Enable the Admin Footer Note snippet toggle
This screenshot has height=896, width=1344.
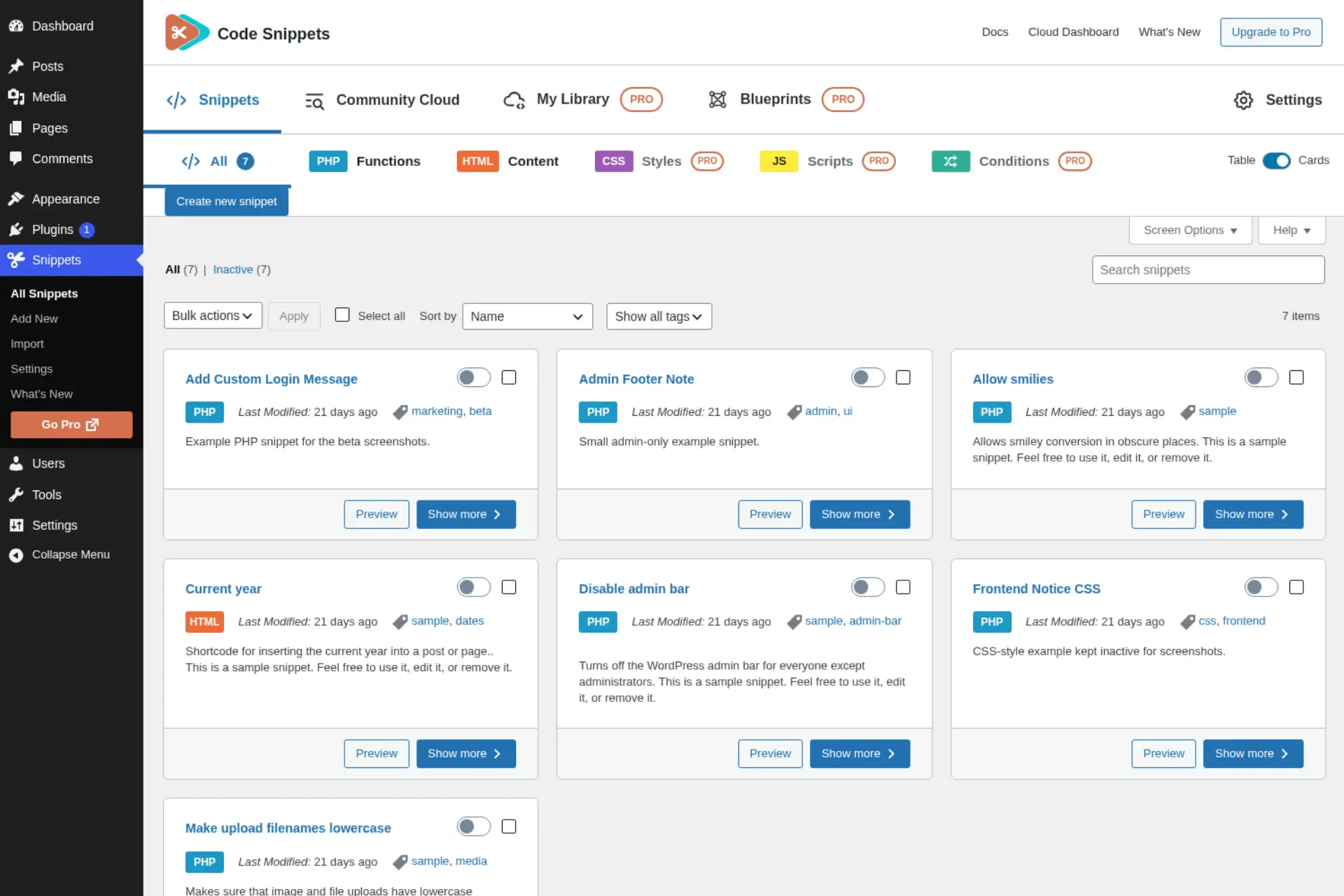click(x=868, y=377)
